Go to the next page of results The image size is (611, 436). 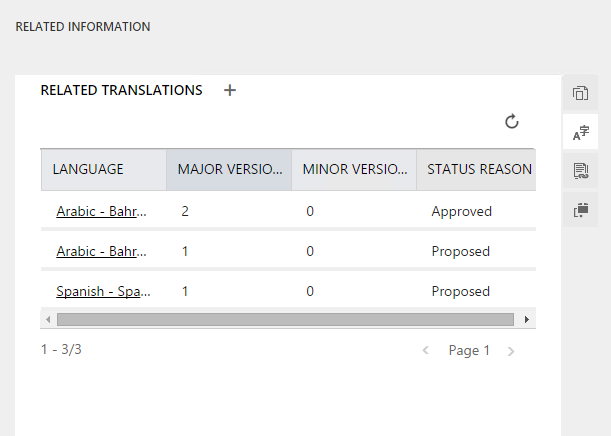click(x=511, y=351)
